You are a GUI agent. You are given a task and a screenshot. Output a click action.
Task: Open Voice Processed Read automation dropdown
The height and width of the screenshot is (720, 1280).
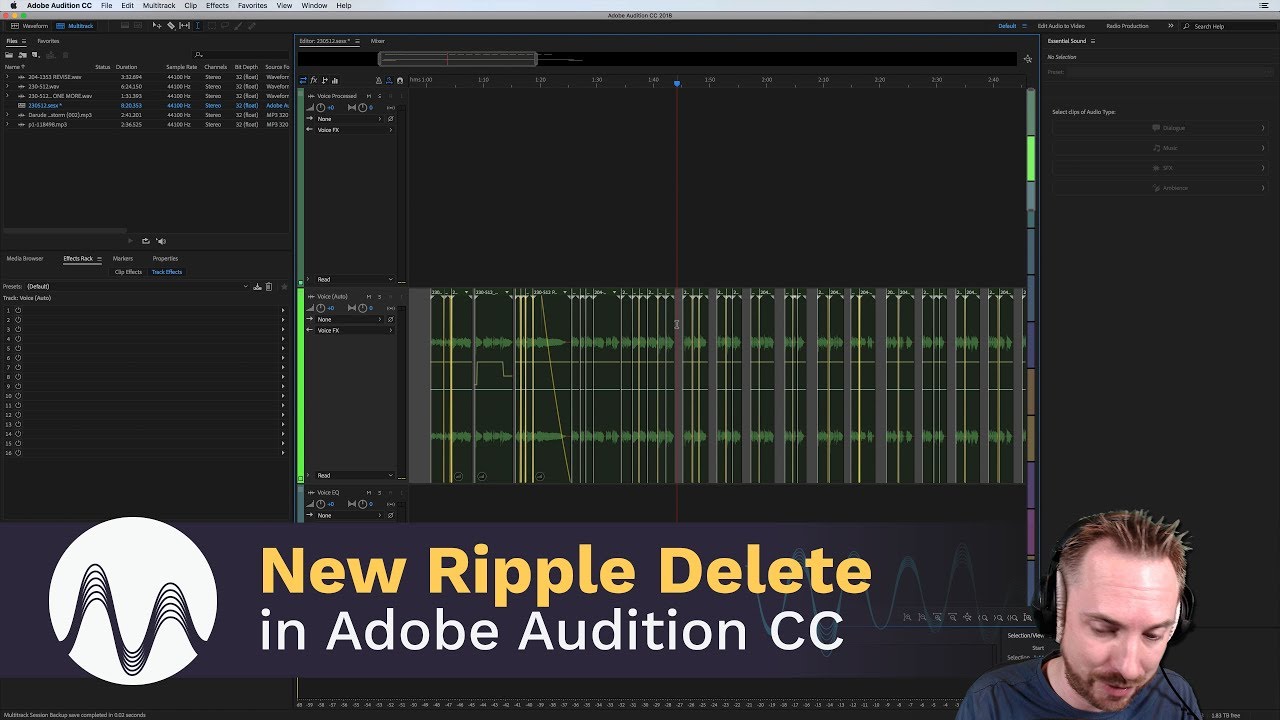click(354, 279)
